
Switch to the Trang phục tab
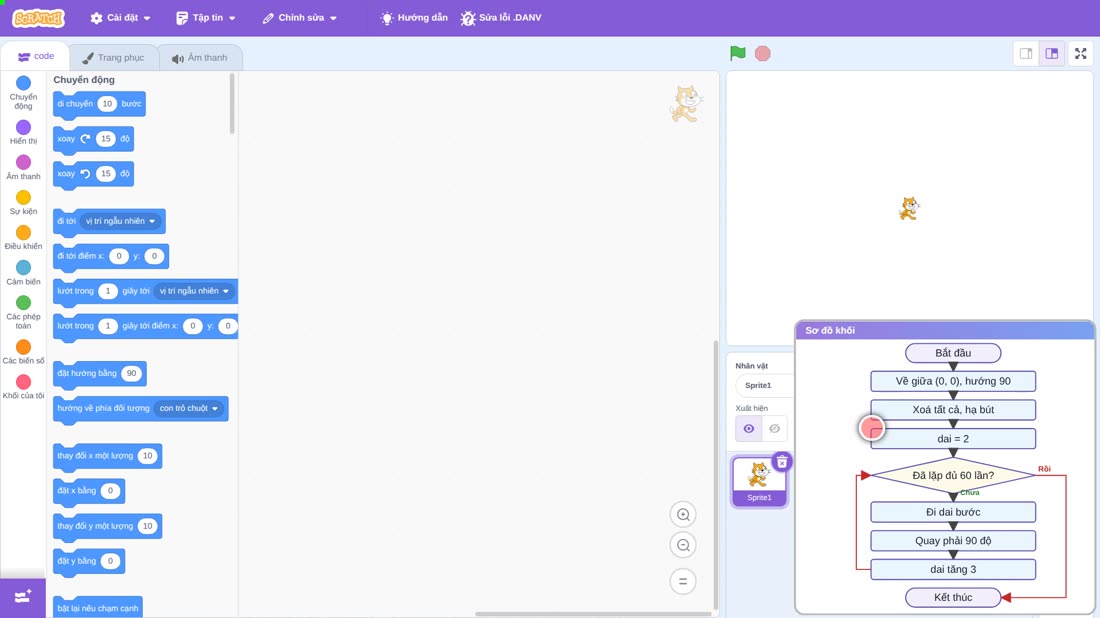113,58
